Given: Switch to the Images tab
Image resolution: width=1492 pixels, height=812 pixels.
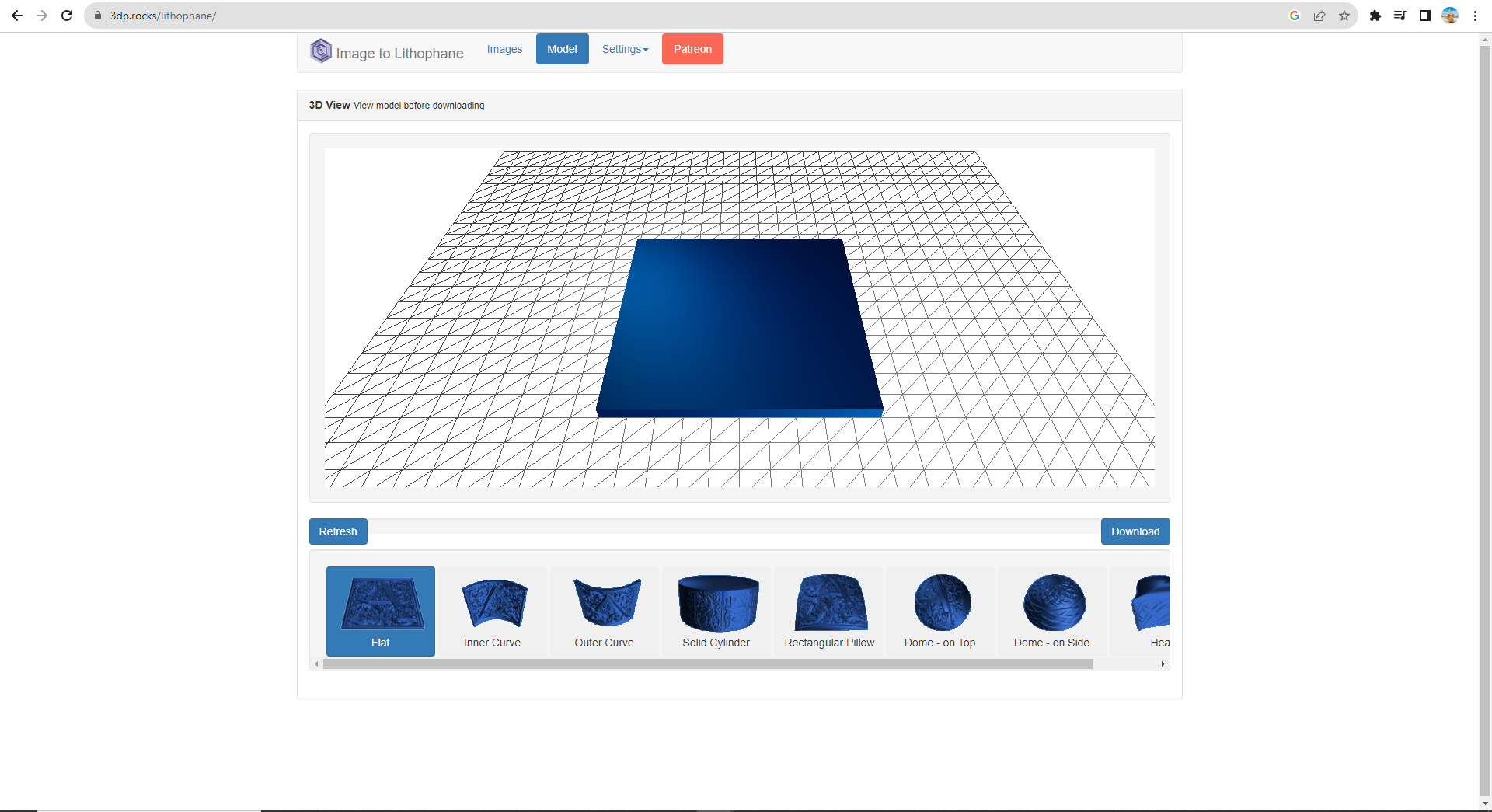Looking at the screenshot, I should point(504,49).
